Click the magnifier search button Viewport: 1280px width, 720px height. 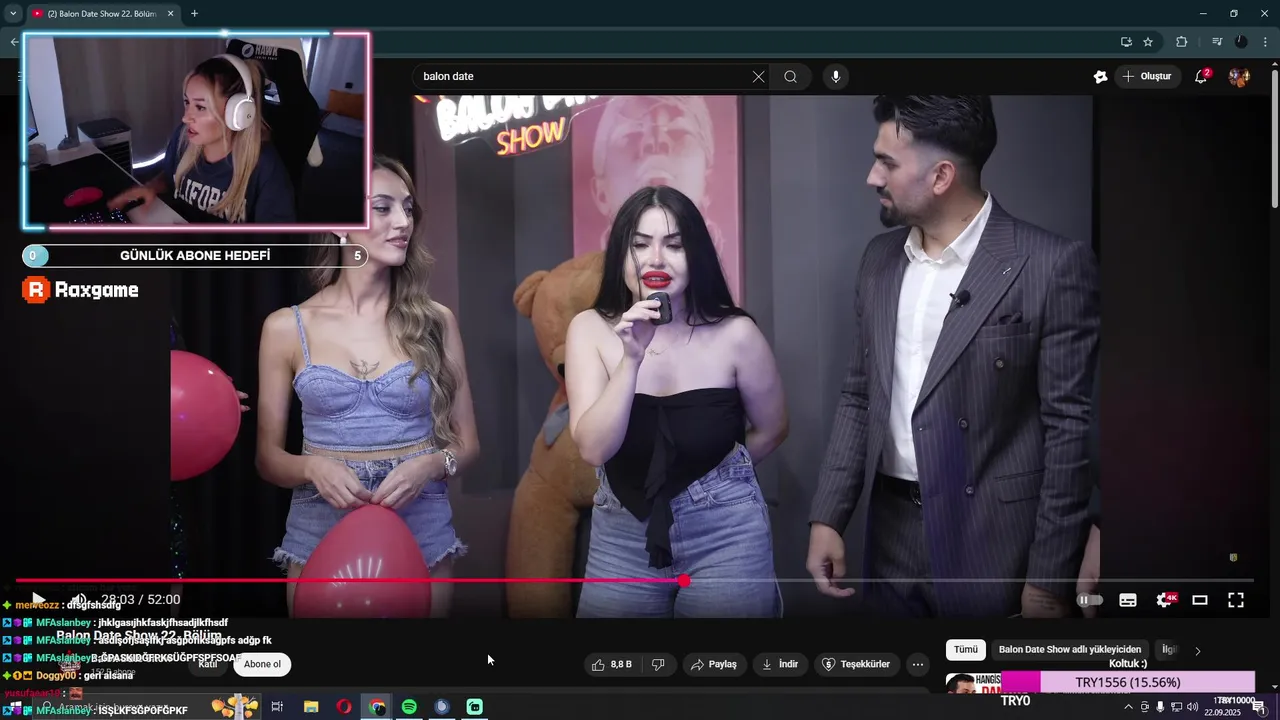tap(790, 77)
